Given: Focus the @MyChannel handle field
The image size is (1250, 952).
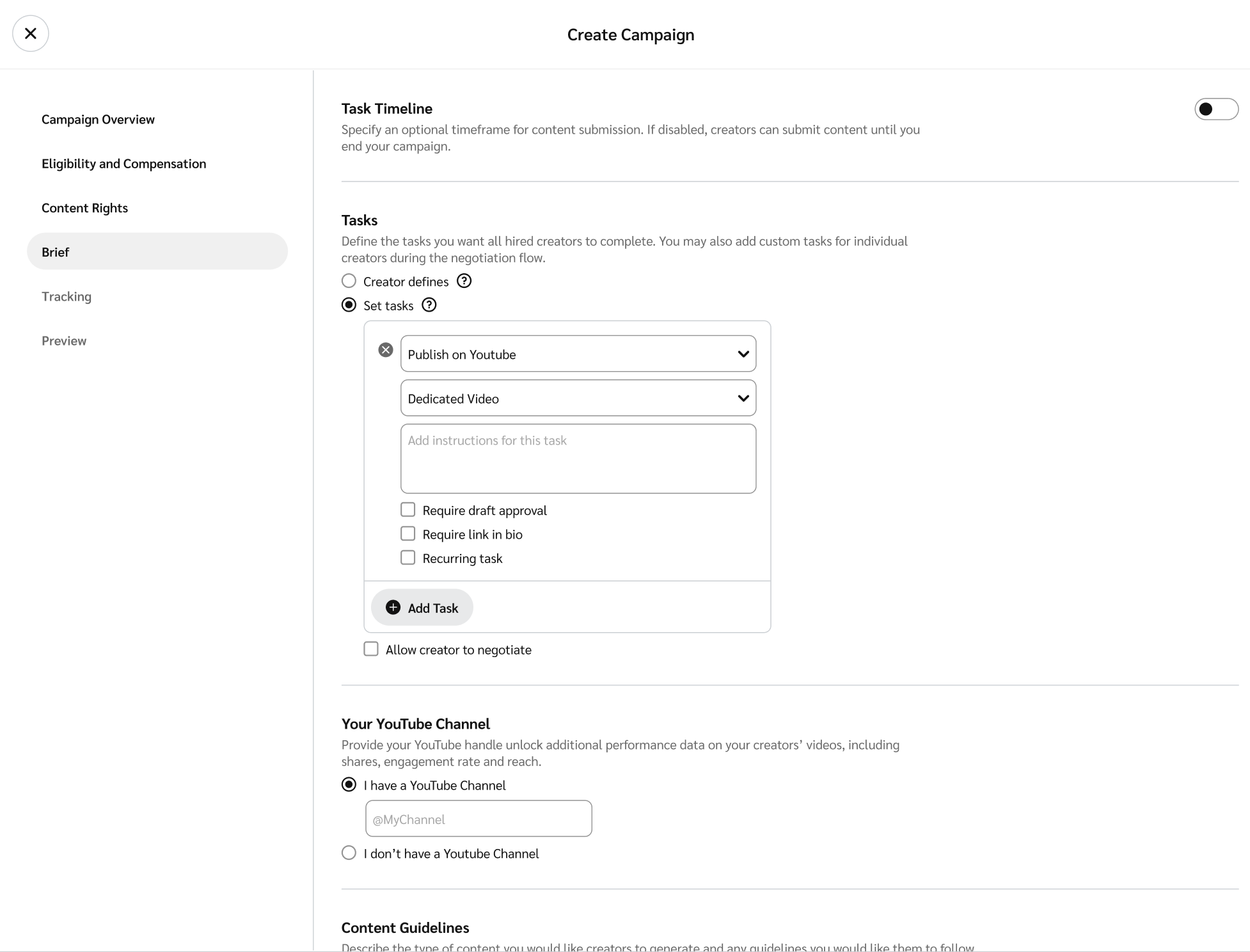Looking at the screenshot, I should (x=478, y=818).
